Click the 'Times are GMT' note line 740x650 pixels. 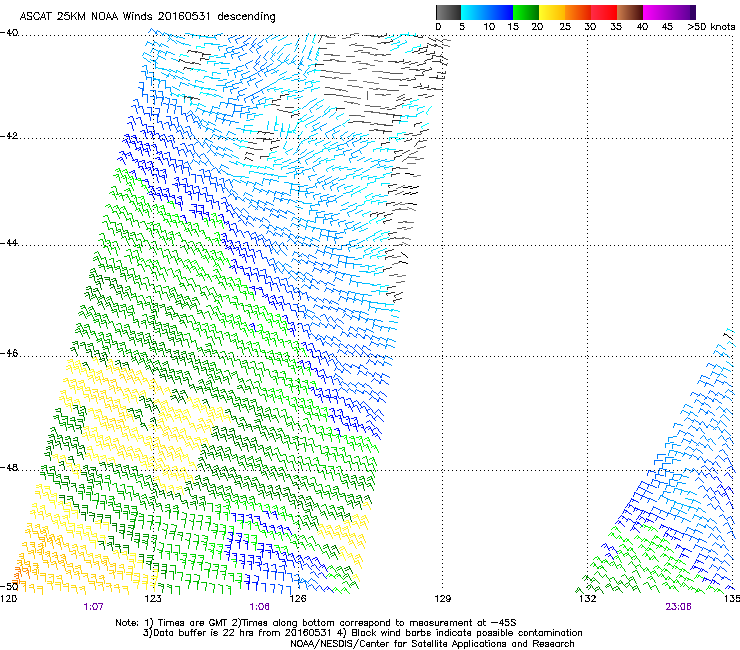coord(316,623)
